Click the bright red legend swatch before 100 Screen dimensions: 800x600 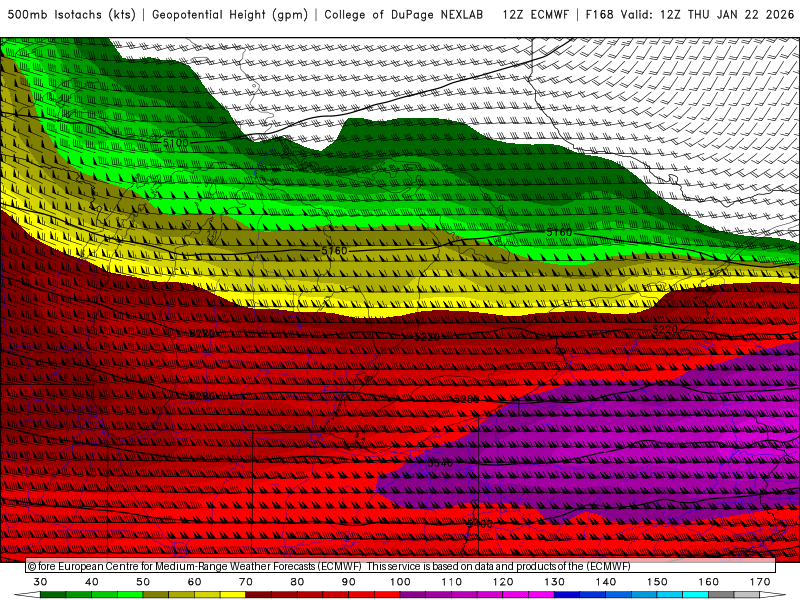[387, 595]
